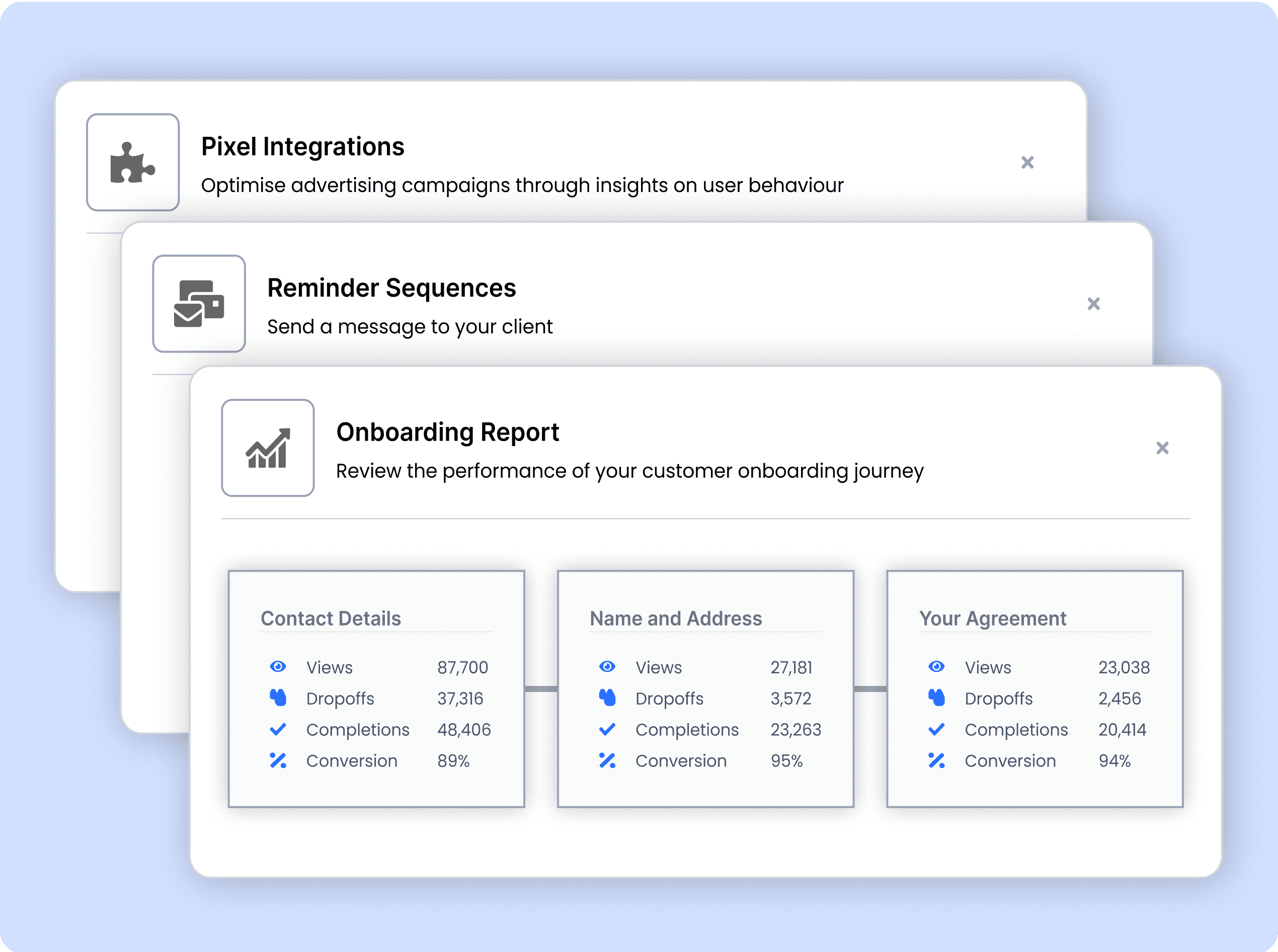Click the Dropoffs icon in Name and Address
This screenshot has height=952, width=1278.
[607, 698]
